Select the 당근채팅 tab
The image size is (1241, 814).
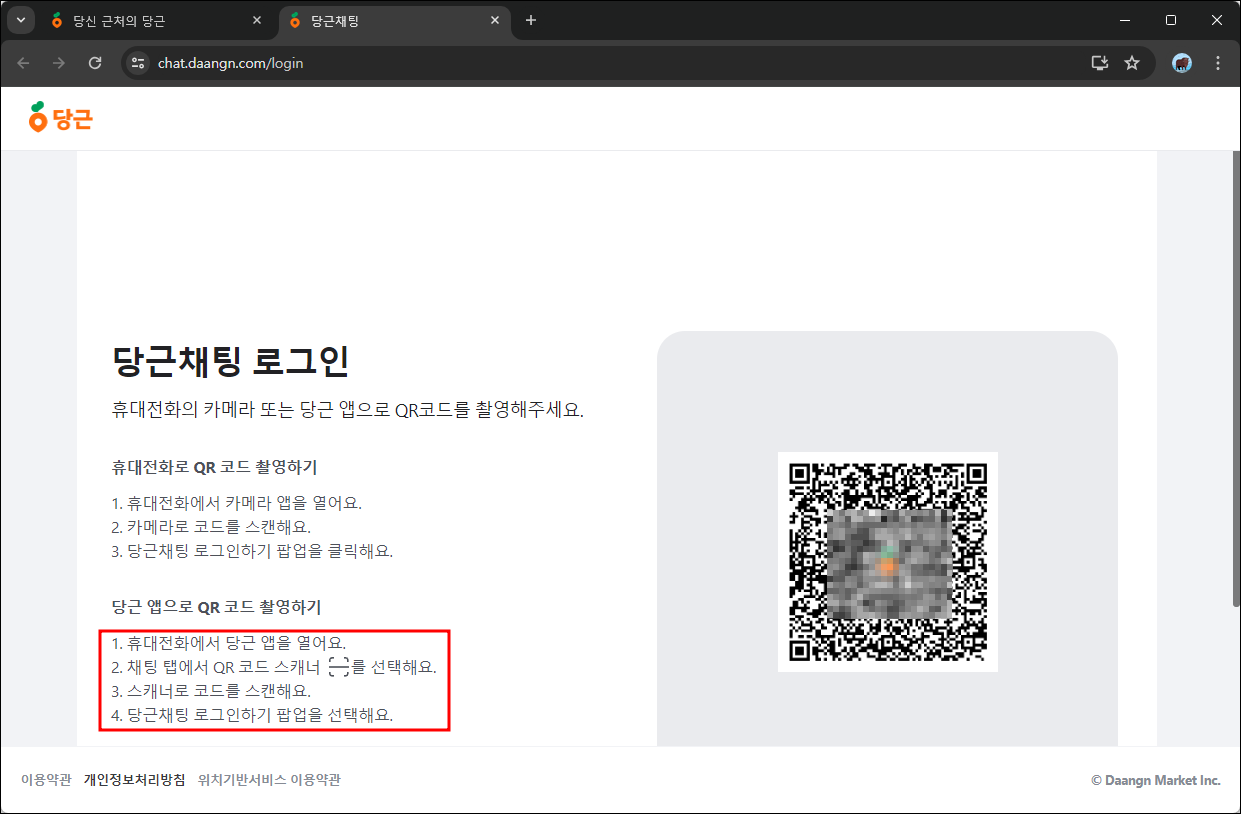point(393,20)
